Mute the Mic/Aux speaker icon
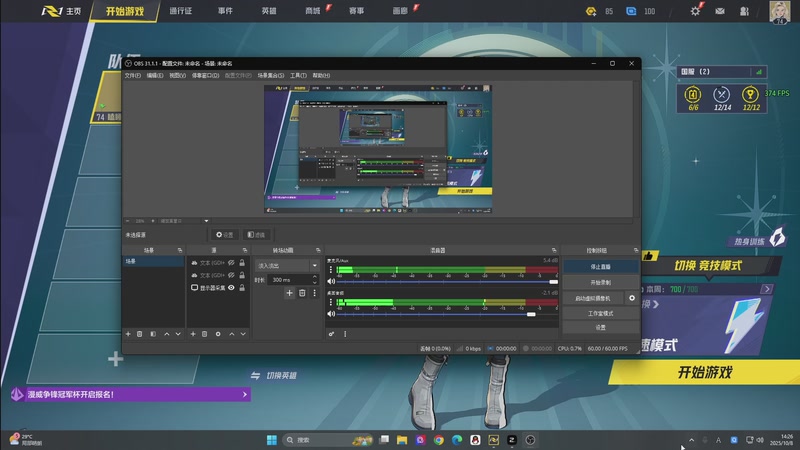Image resolution: width=800 pixels, height=450 pixels. [x=331, y=281]
